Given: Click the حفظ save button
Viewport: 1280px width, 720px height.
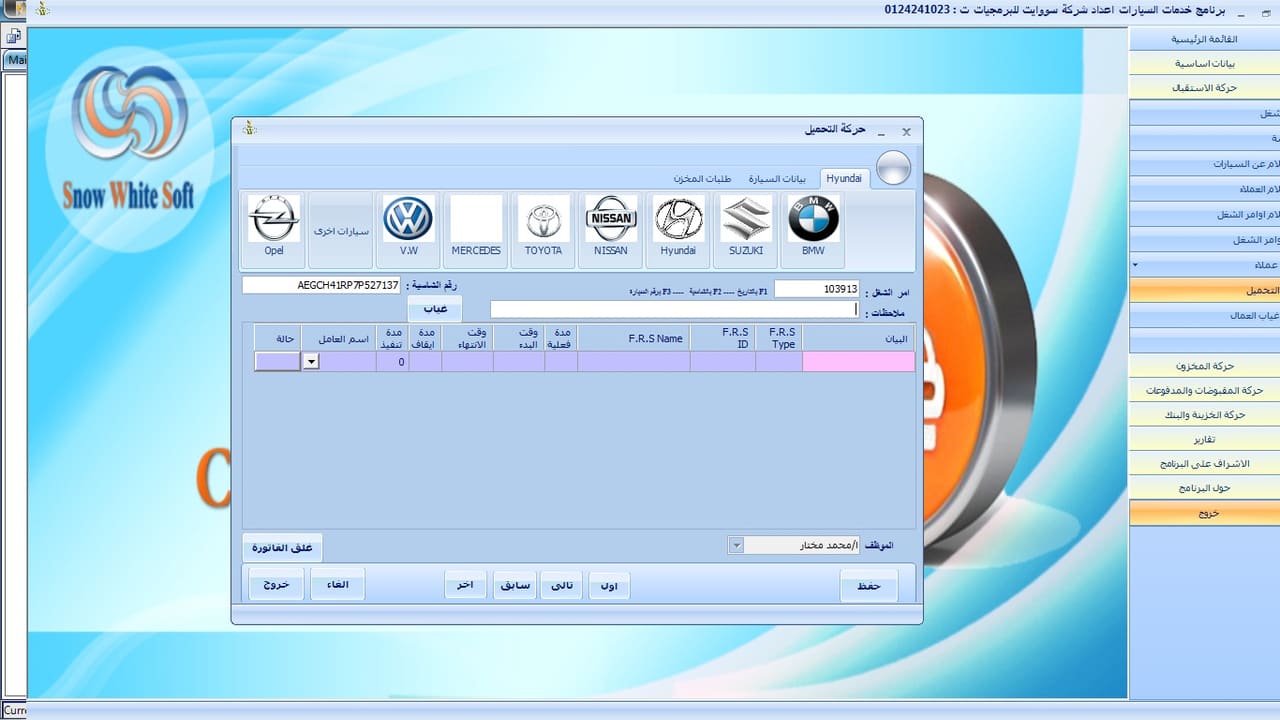Looking at the screenshot, I should coord(869,585).
